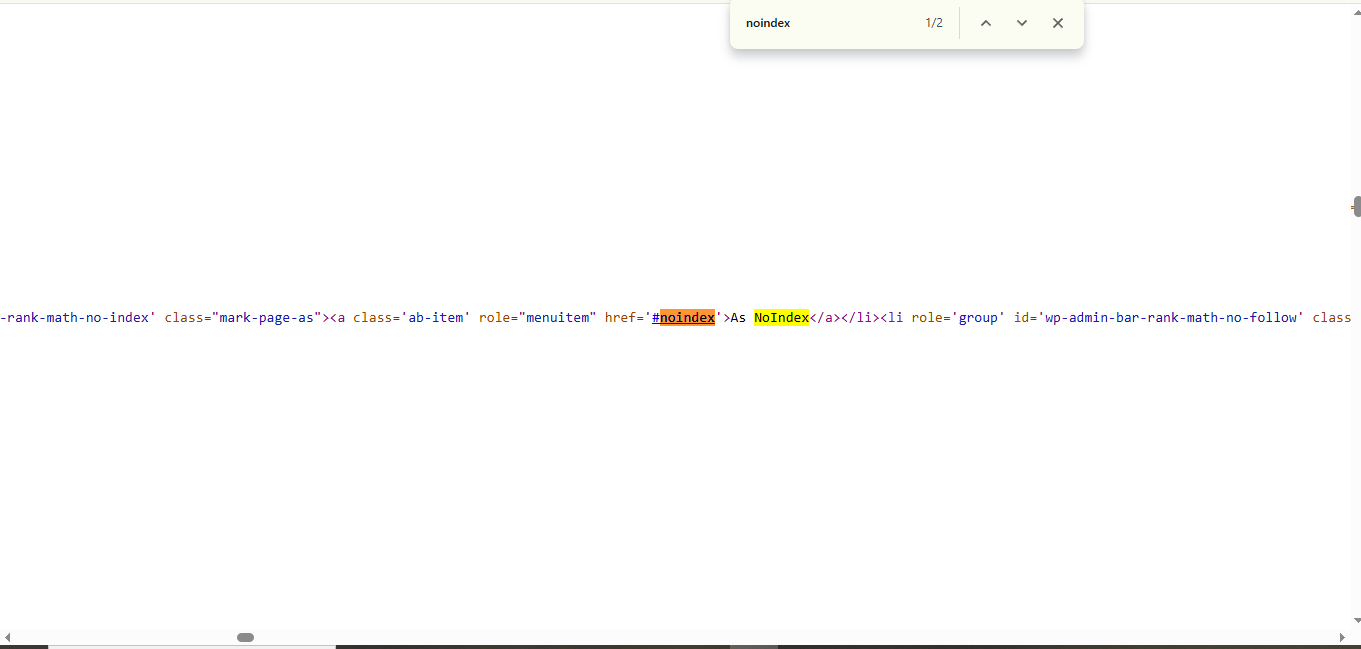The height and width of the screenshot is (649, 1361).
Task: Open the #noindex href link
Action: pos(683,318)
